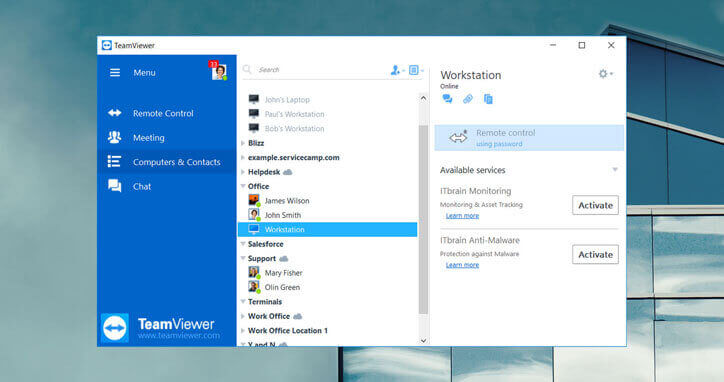
Task: Select Workstation in Office group
Action: pyautogui.click(x=327, y=230)
